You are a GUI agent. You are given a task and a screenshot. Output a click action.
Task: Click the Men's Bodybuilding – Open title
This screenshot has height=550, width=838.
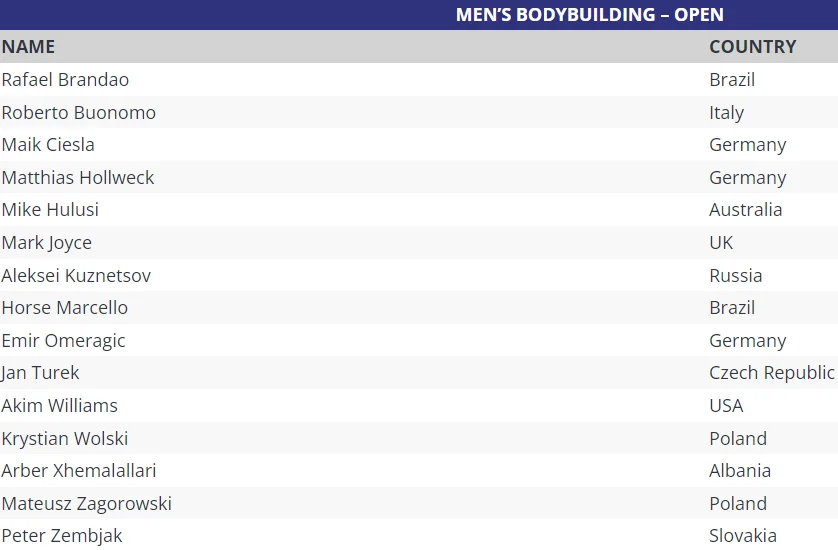[x=589, y=14]
